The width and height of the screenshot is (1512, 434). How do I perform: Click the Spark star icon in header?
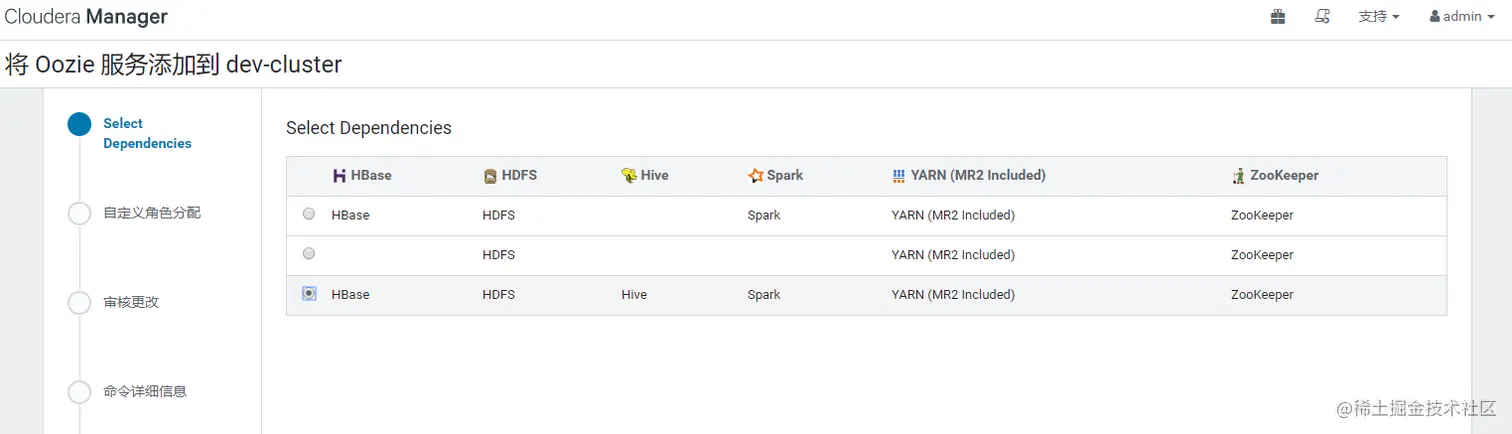pyautogui.click(x=755, y=175)
